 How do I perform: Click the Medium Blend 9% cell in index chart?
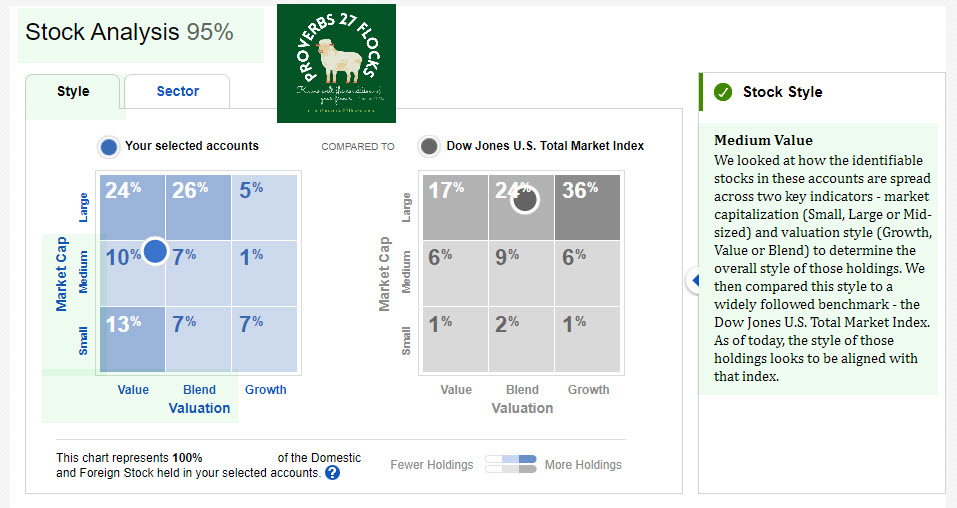point(522,273)
